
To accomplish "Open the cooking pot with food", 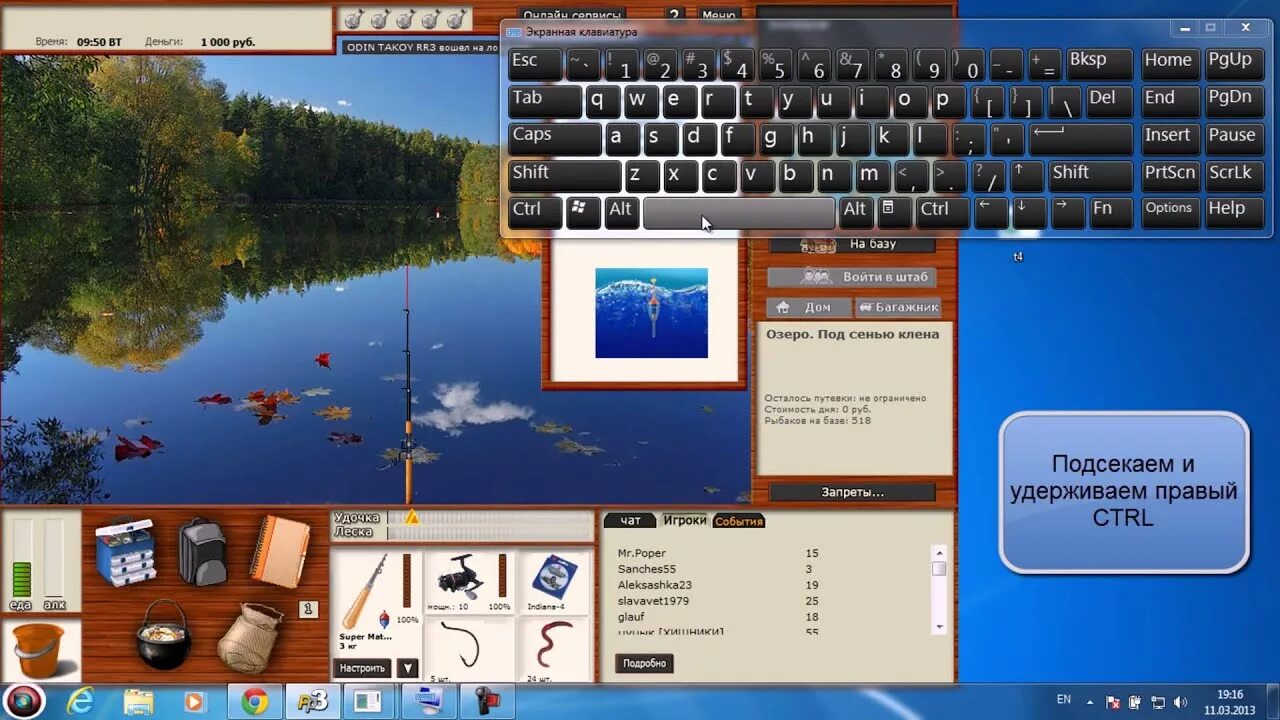I will point(161,636).
